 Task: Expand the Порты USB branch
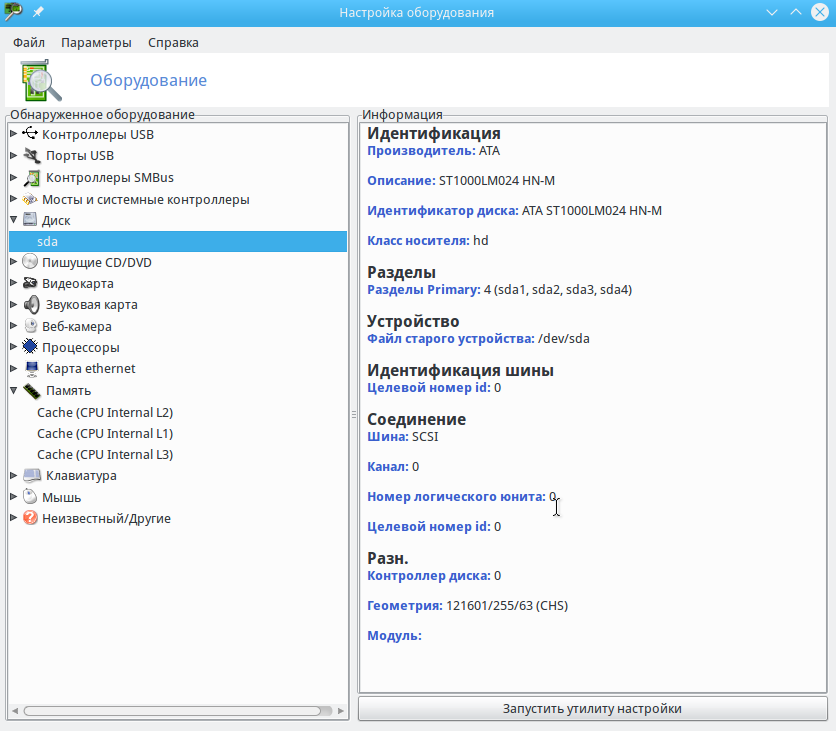click(14, 155)
